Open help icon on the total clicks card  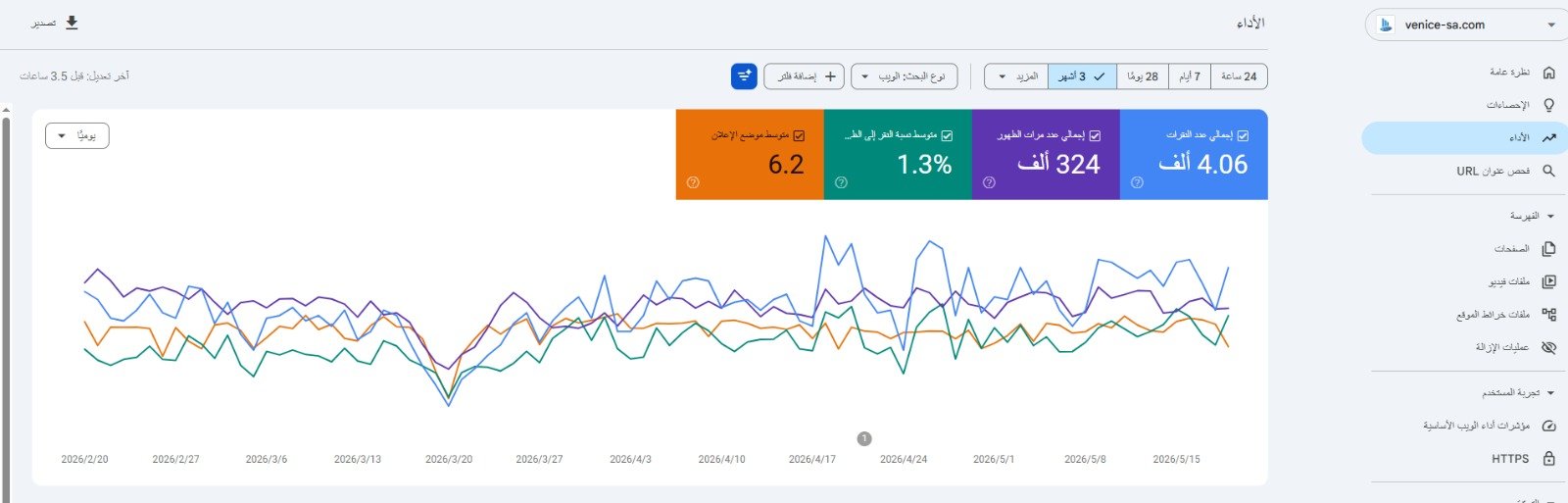click(1137, 182)
